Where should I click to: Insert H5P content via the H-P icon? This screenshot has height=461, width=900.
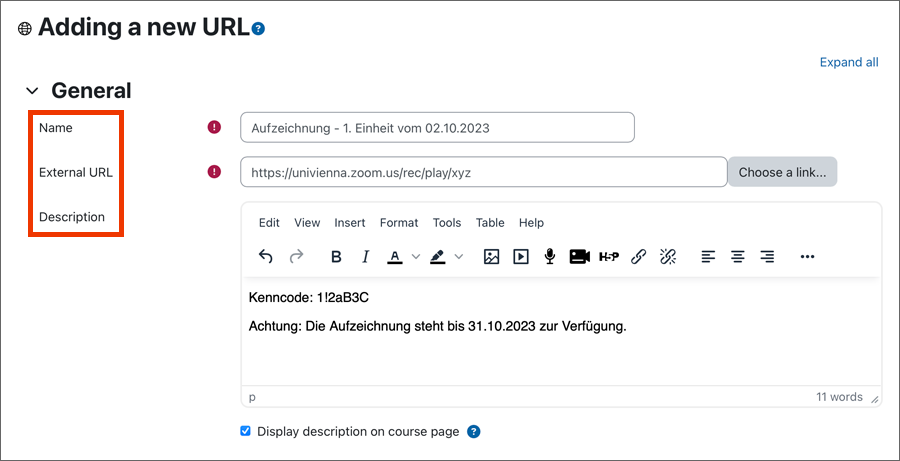609,257
